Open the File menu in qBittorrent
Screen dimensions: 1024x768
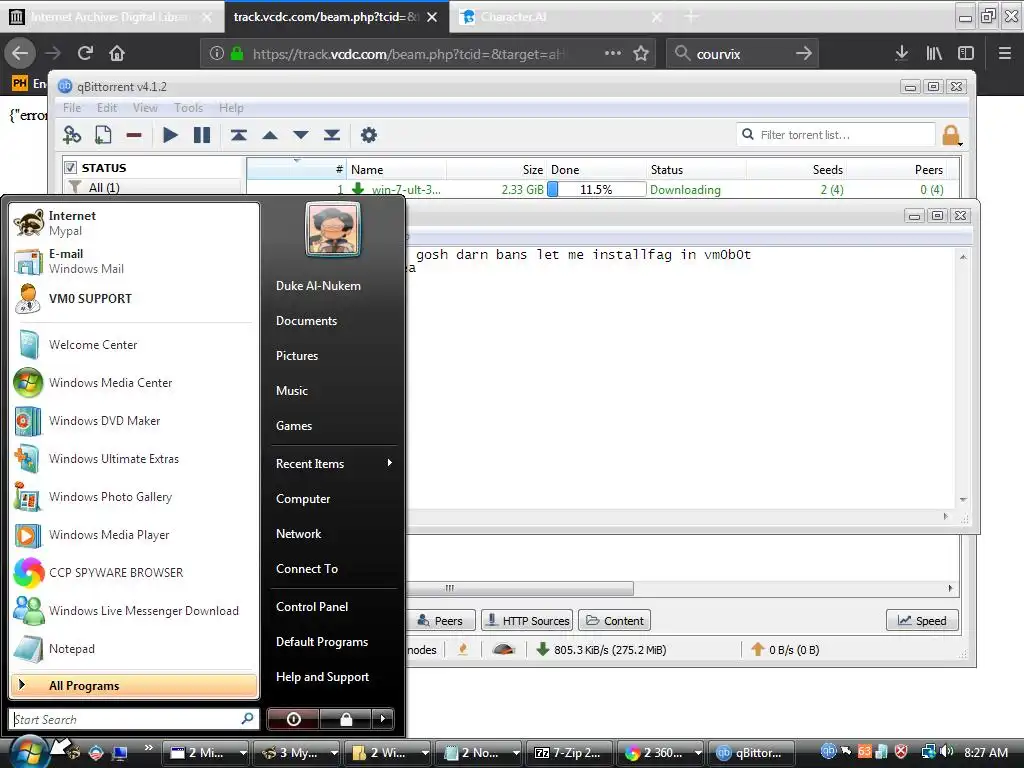pos(72,108)
